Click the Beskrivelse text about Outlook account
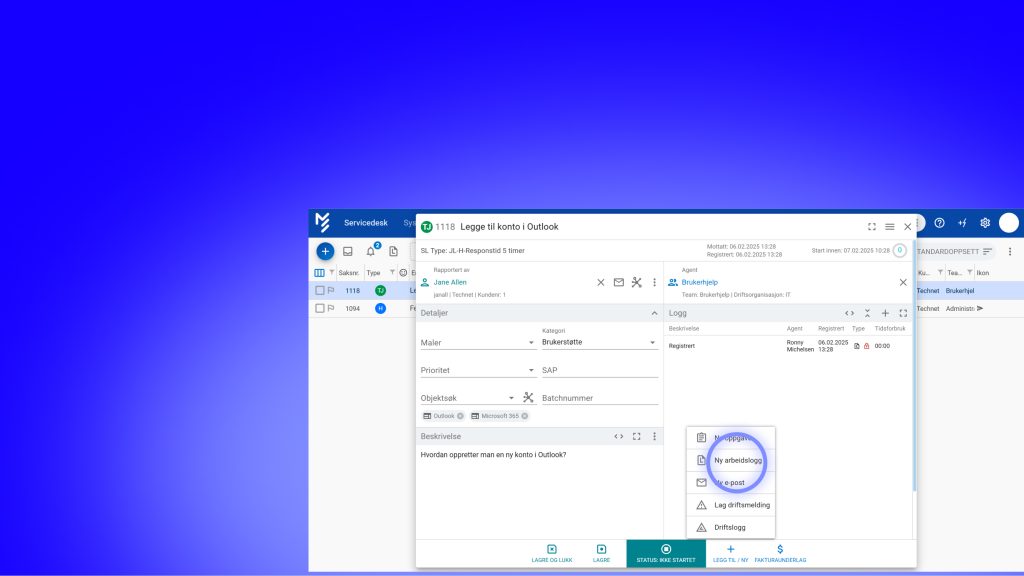1024x576 pixels. click(493, 455)
